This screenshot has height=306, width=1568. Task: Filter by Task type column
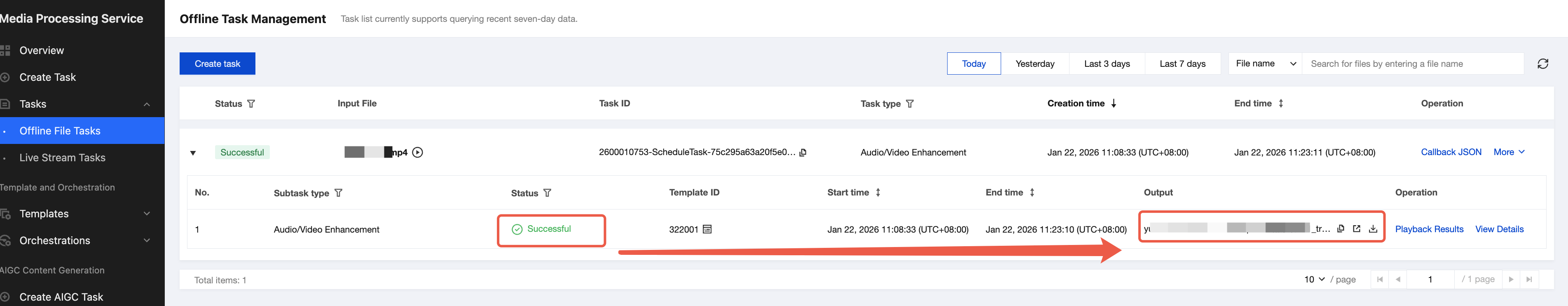click(x=909, y=104)
